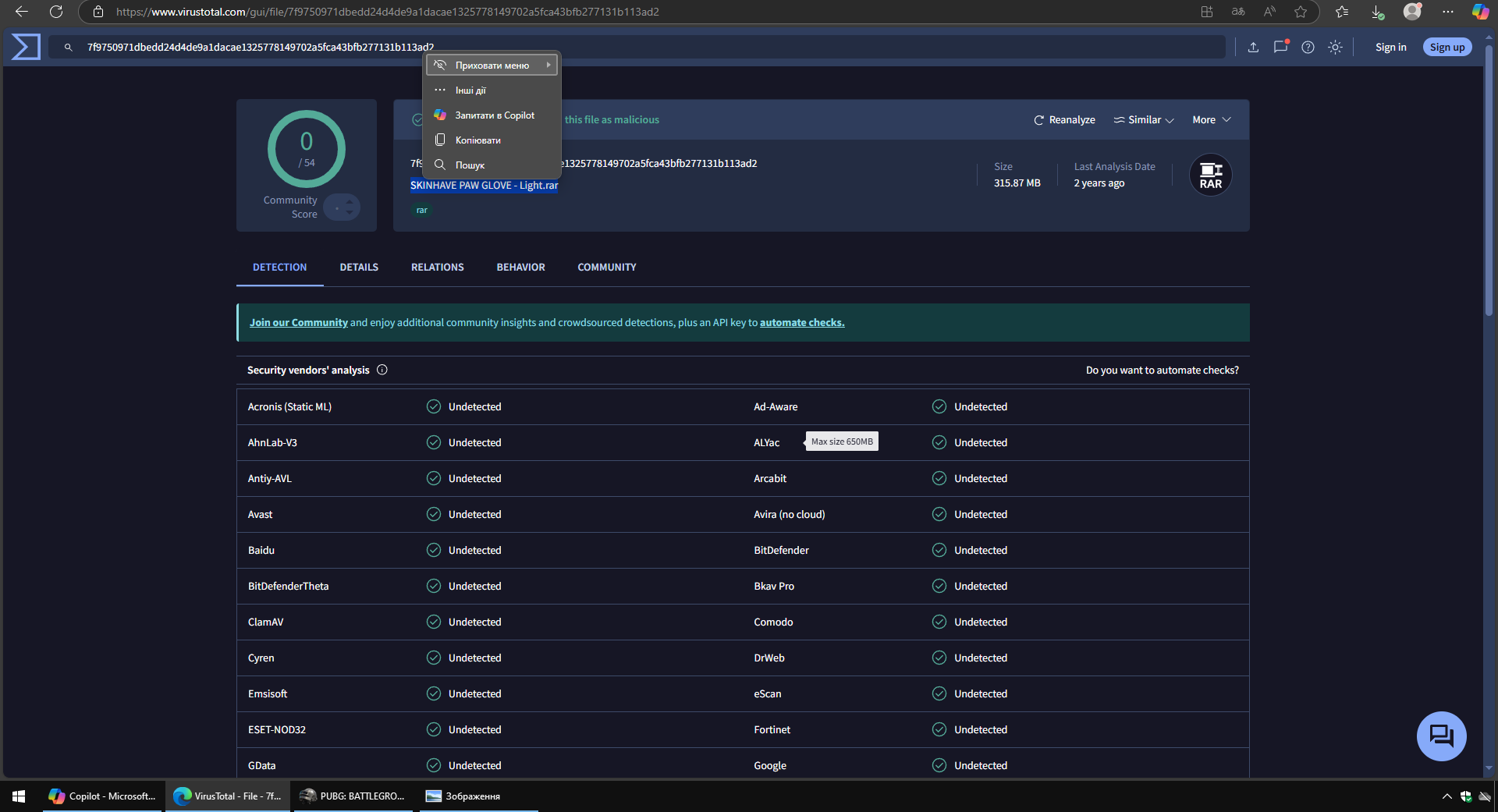Click the search magnifier in VirusTotal bar
The image size is (1498, 812).
(69, 48)
